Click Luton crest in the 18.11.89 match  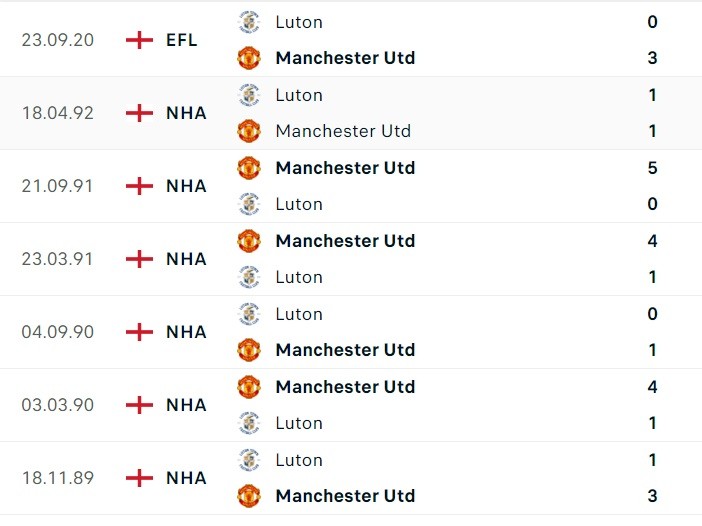pos(249,460)
